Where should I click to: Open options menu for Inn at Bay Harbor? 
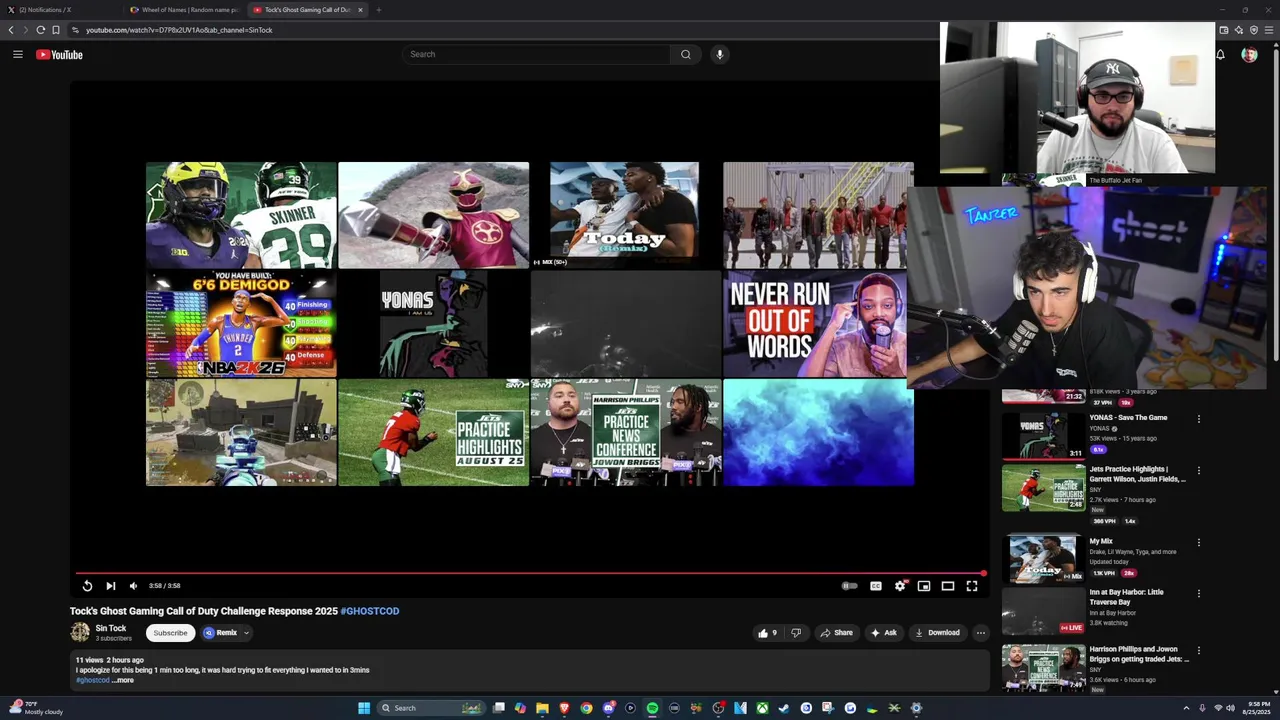pos(1198,593)
